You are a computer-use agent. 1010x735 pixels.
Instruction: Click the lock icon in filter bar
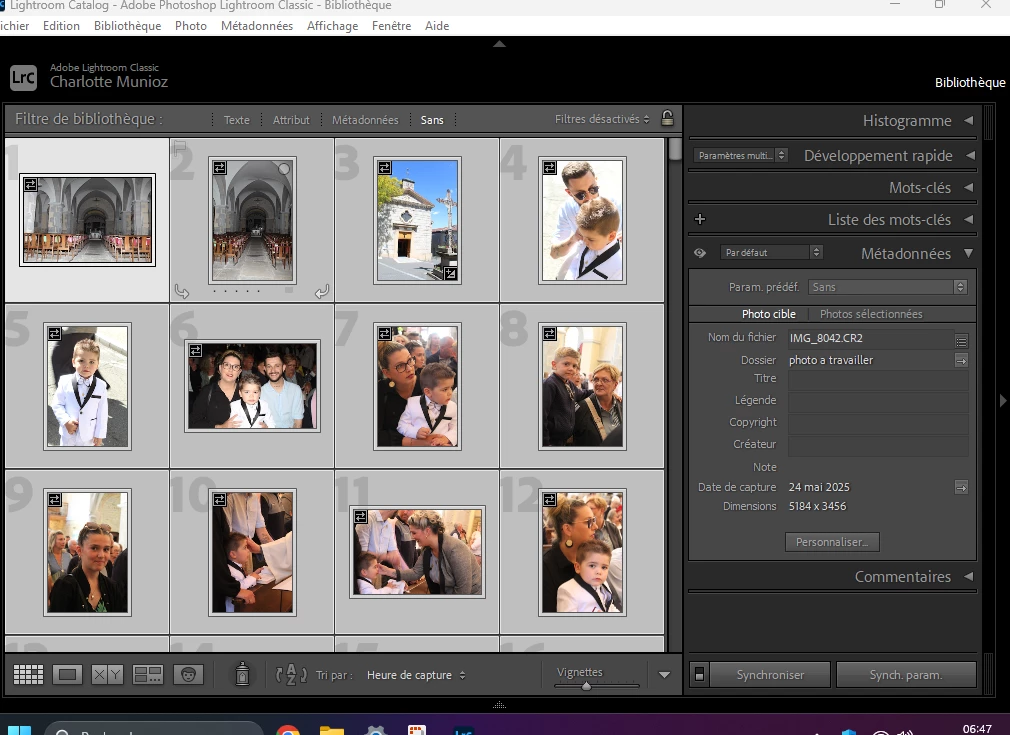[x=667, y=119]
